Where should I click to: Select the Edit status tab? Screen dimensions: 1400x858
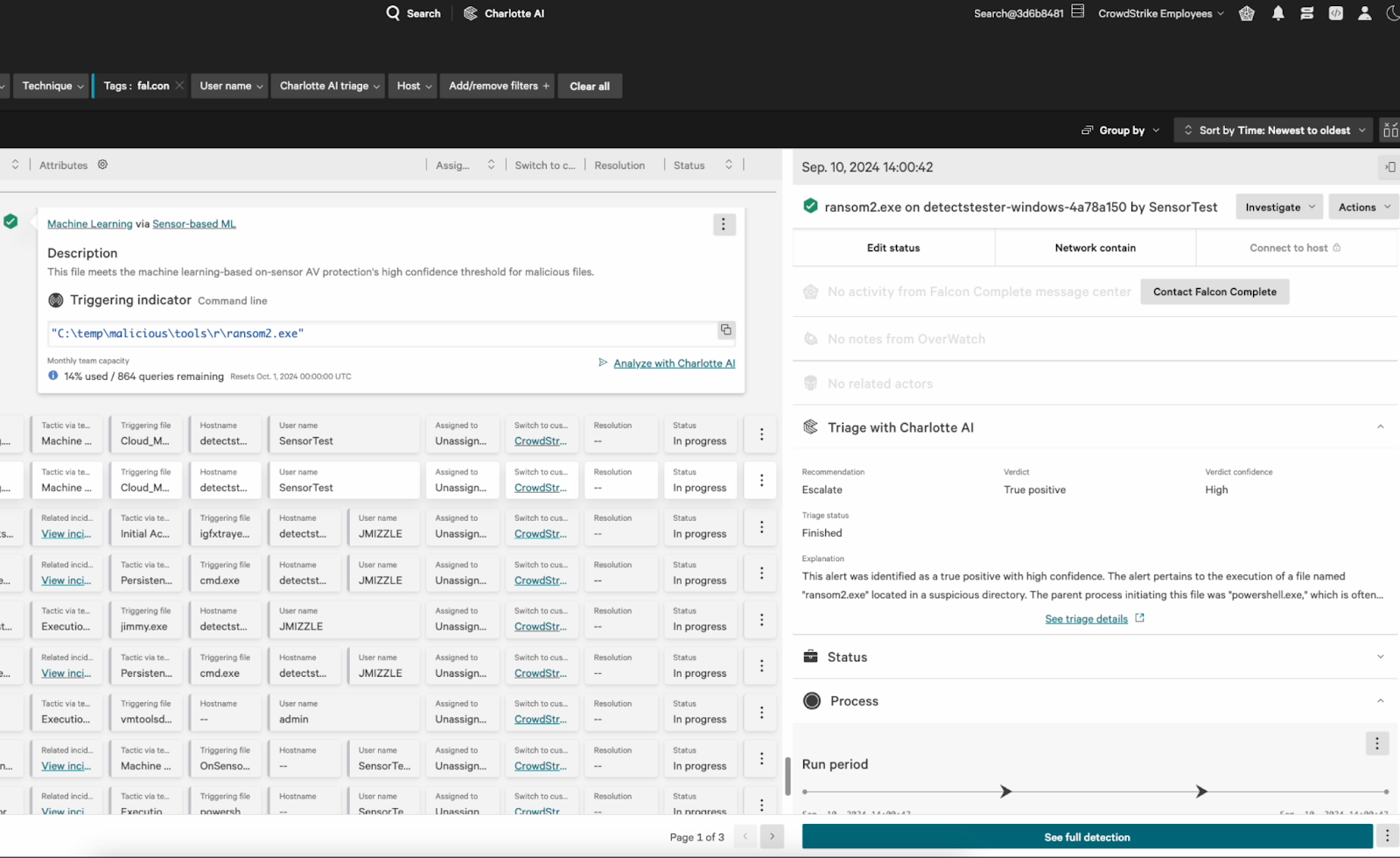click(893, 248)
